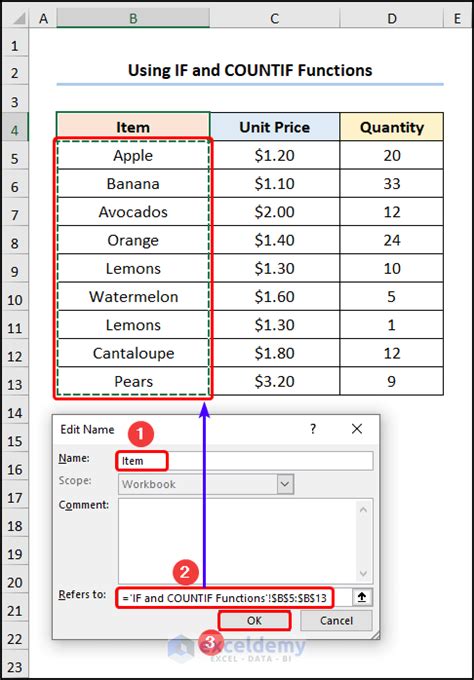Image resolution: width=474 pixels, height=680 pixels.
Task: Select the Watermelon cell
Action: (133, 297)
